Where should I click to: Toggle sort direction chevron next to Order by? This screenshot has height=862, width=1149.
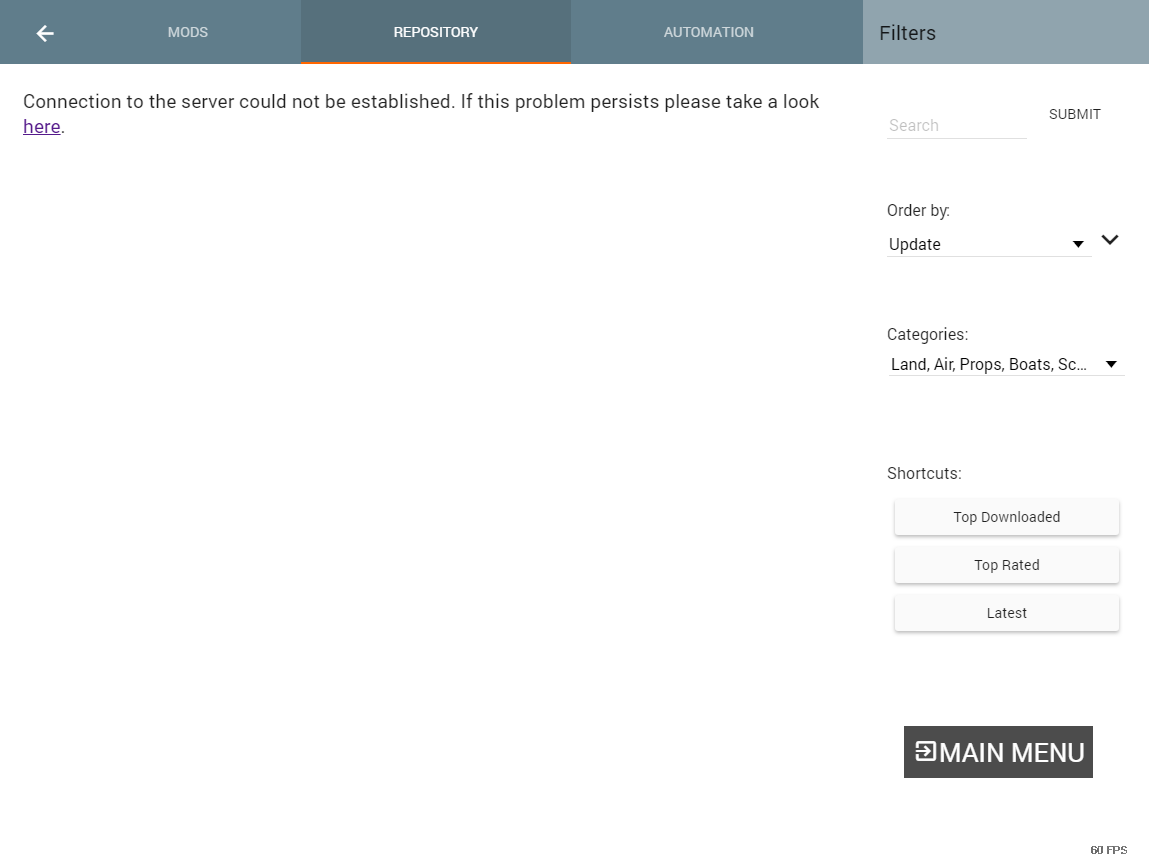[1109, 240]
